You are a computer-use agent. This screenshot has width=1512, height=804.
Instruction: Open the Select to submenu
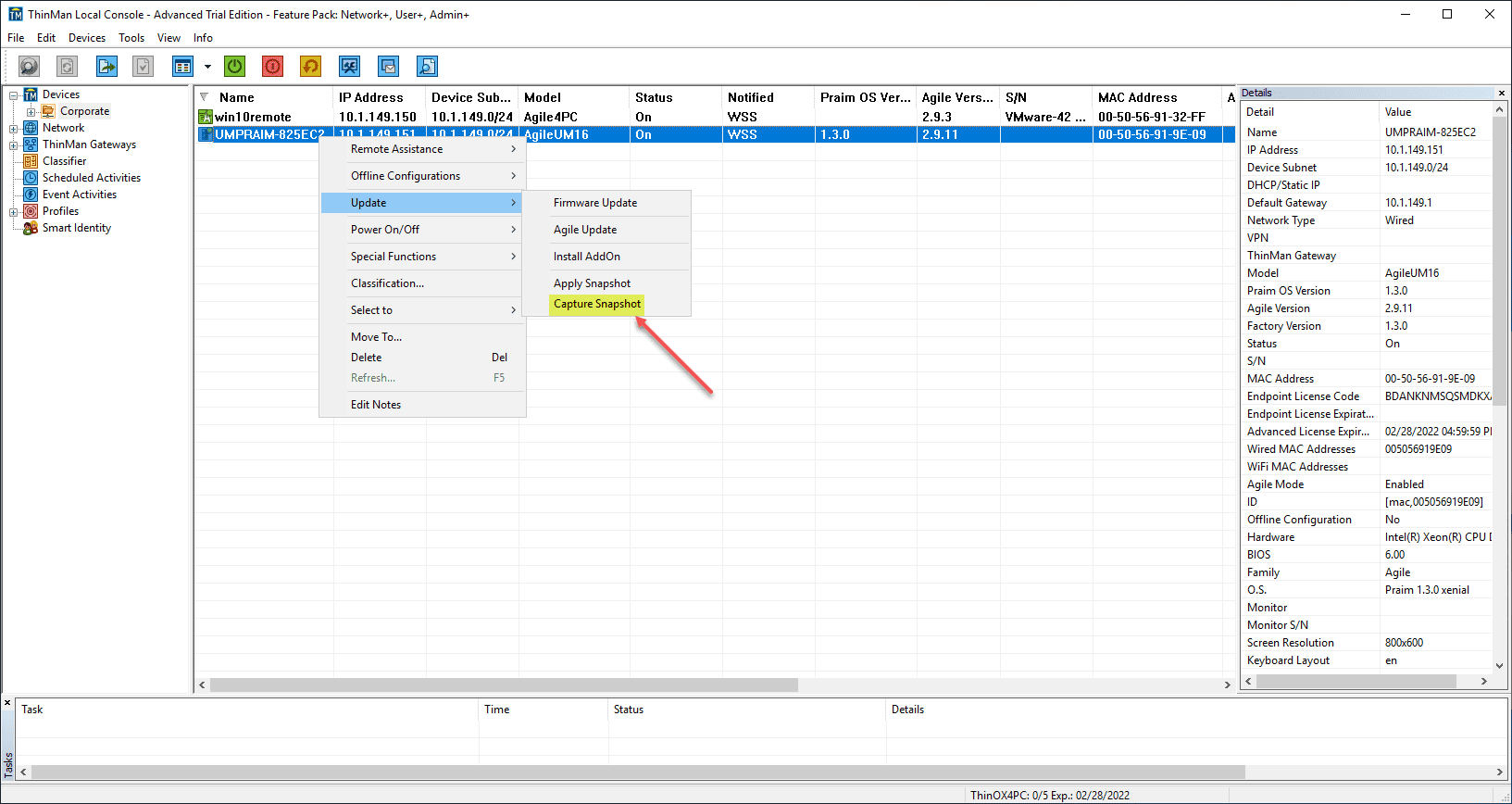tap(422, 310)
